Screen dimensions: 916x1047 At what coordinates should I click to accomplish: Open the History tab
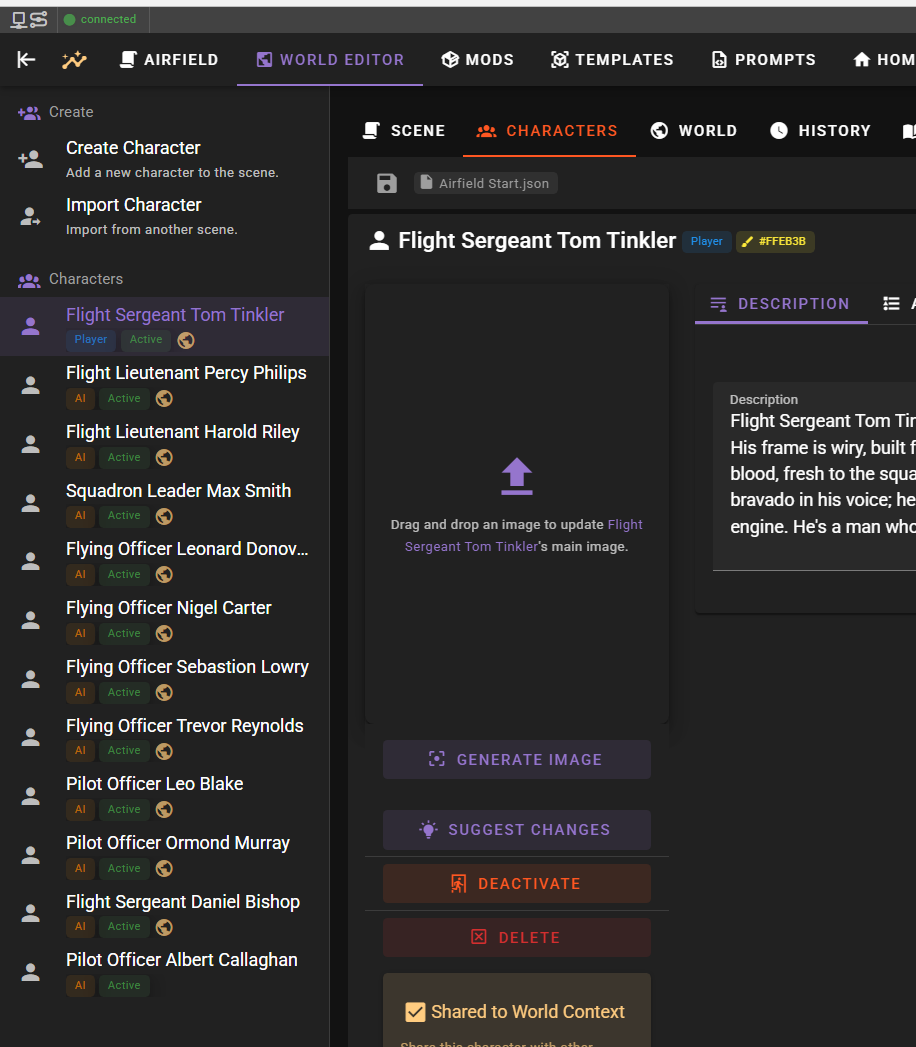coord(821,131)
